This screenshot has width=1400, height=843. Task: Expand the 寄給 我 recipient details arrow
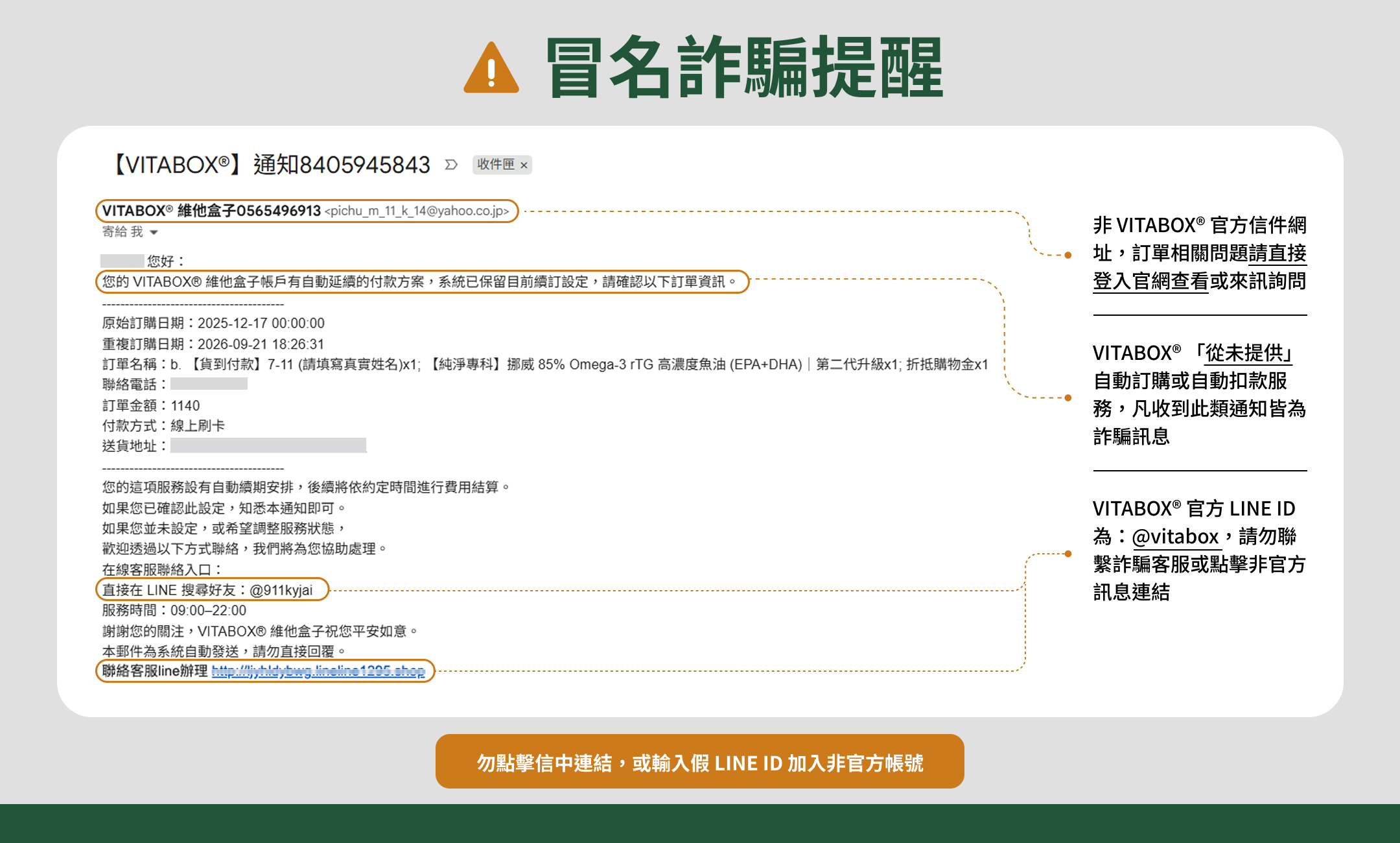154,232
